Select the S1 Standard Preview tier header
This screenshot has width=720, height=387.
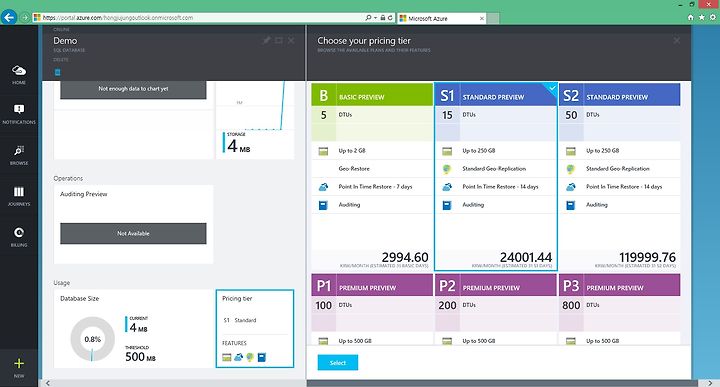click(495, 95)
